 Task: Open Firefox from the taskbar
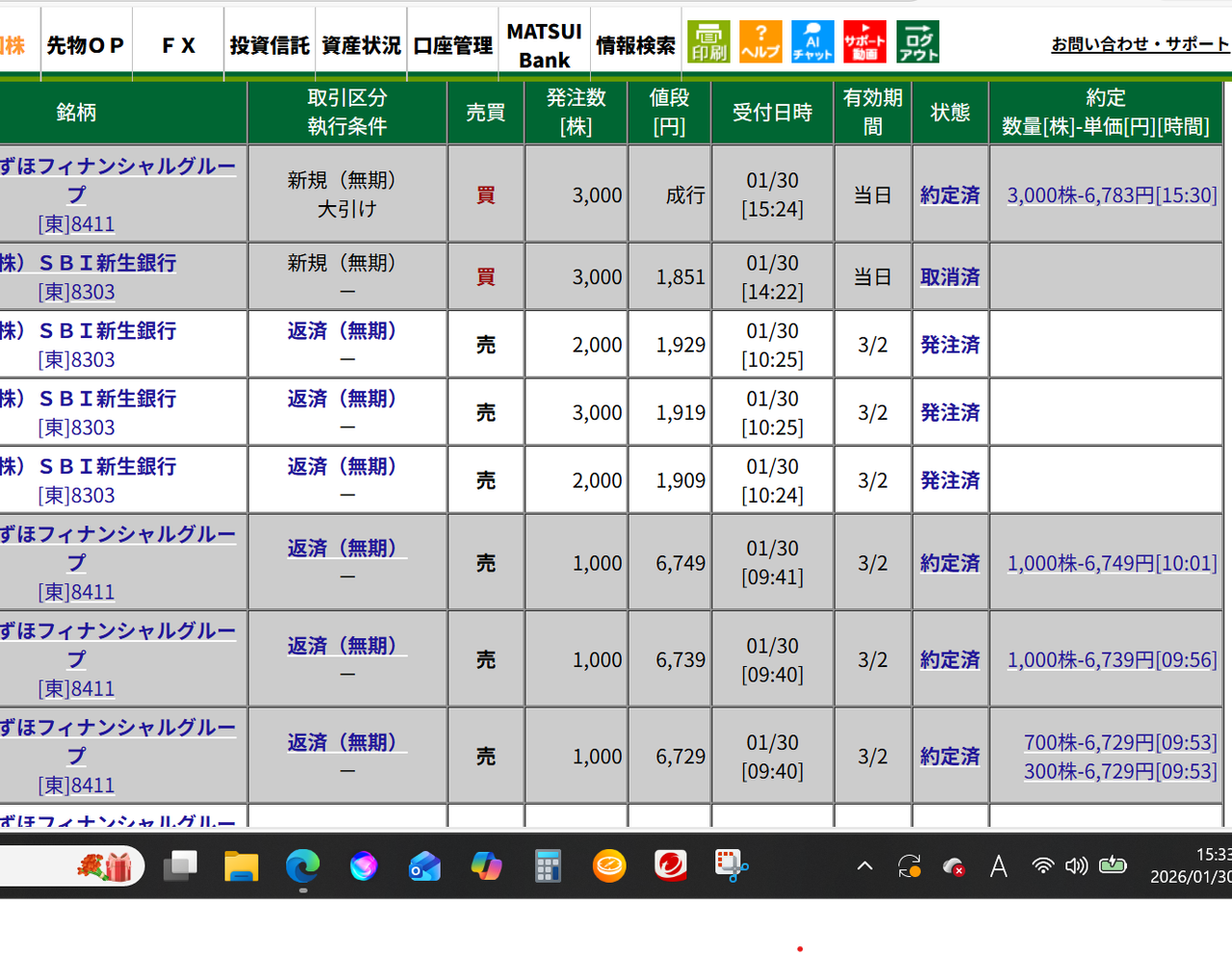pyautogui.click(x=364, y=865)
